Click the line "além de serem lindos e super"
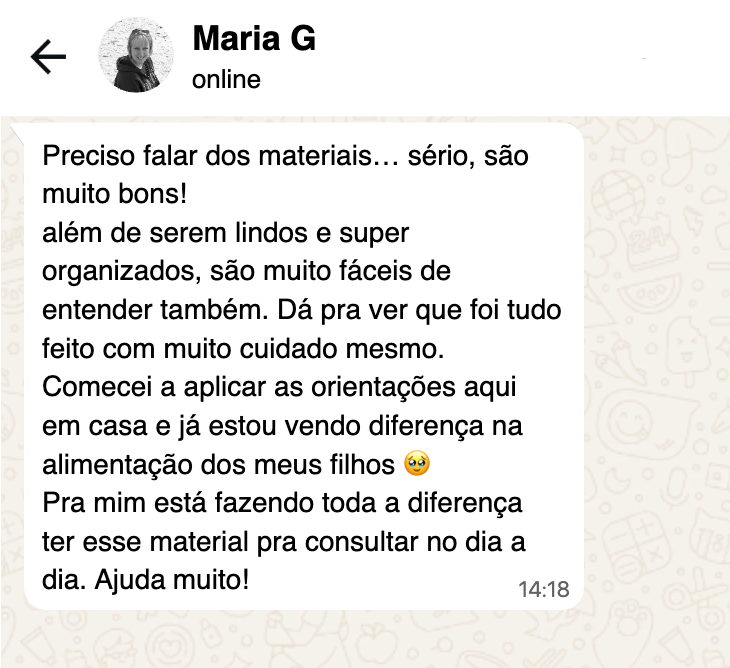The image size is (730, 668). point(226,234)
